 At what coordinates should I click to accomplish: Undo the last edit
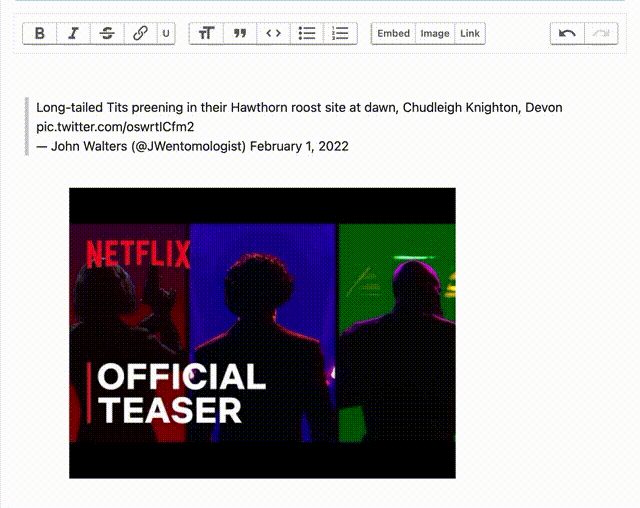pos(567,33)
